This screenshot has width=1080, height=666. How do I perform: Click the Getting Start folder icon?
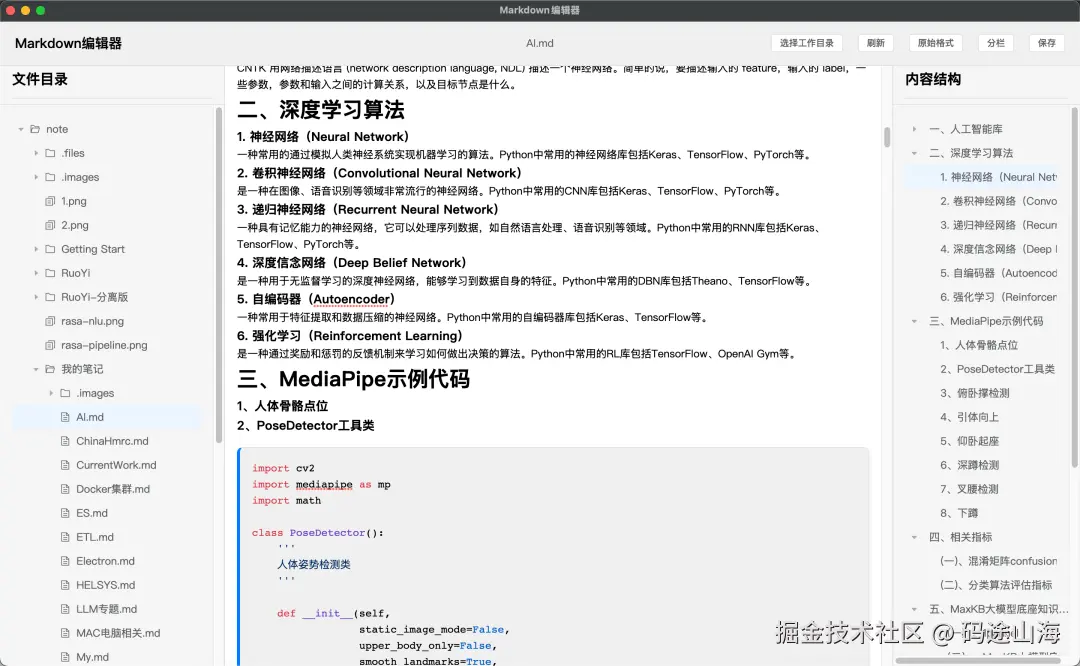click(x=50, y=249)
